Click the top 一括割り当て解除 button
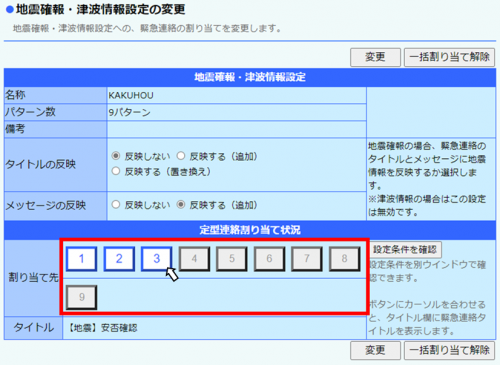Image resolution: width=500 pixels, height=365 pixels. tap(449, 57)
